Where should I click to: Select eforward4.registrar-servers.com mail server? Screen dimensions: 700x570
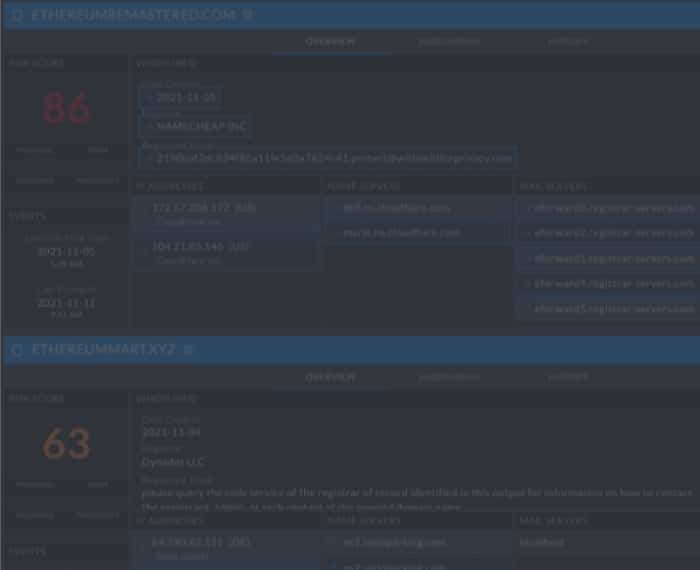coord(614,284)
